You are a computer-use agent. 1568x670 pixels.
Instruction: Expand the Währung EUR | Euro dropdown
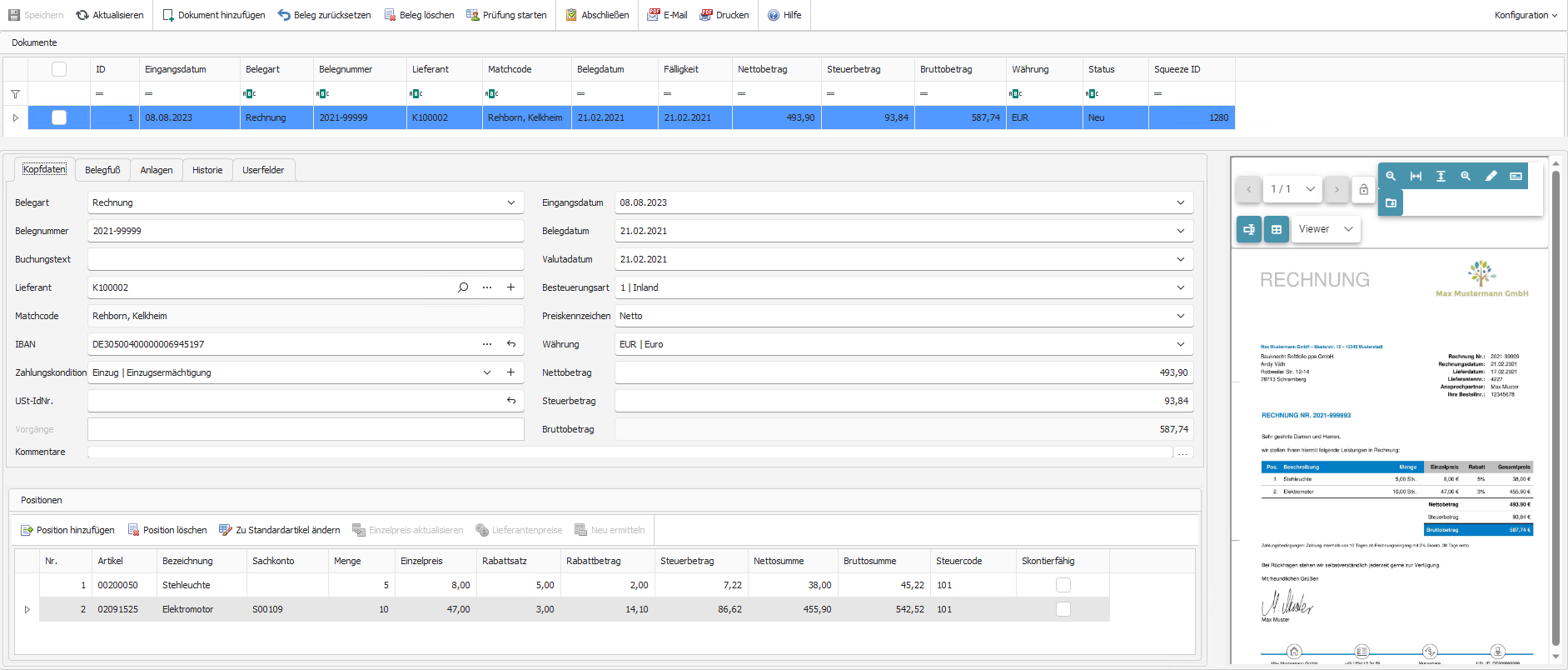[x=1180, y=344]
